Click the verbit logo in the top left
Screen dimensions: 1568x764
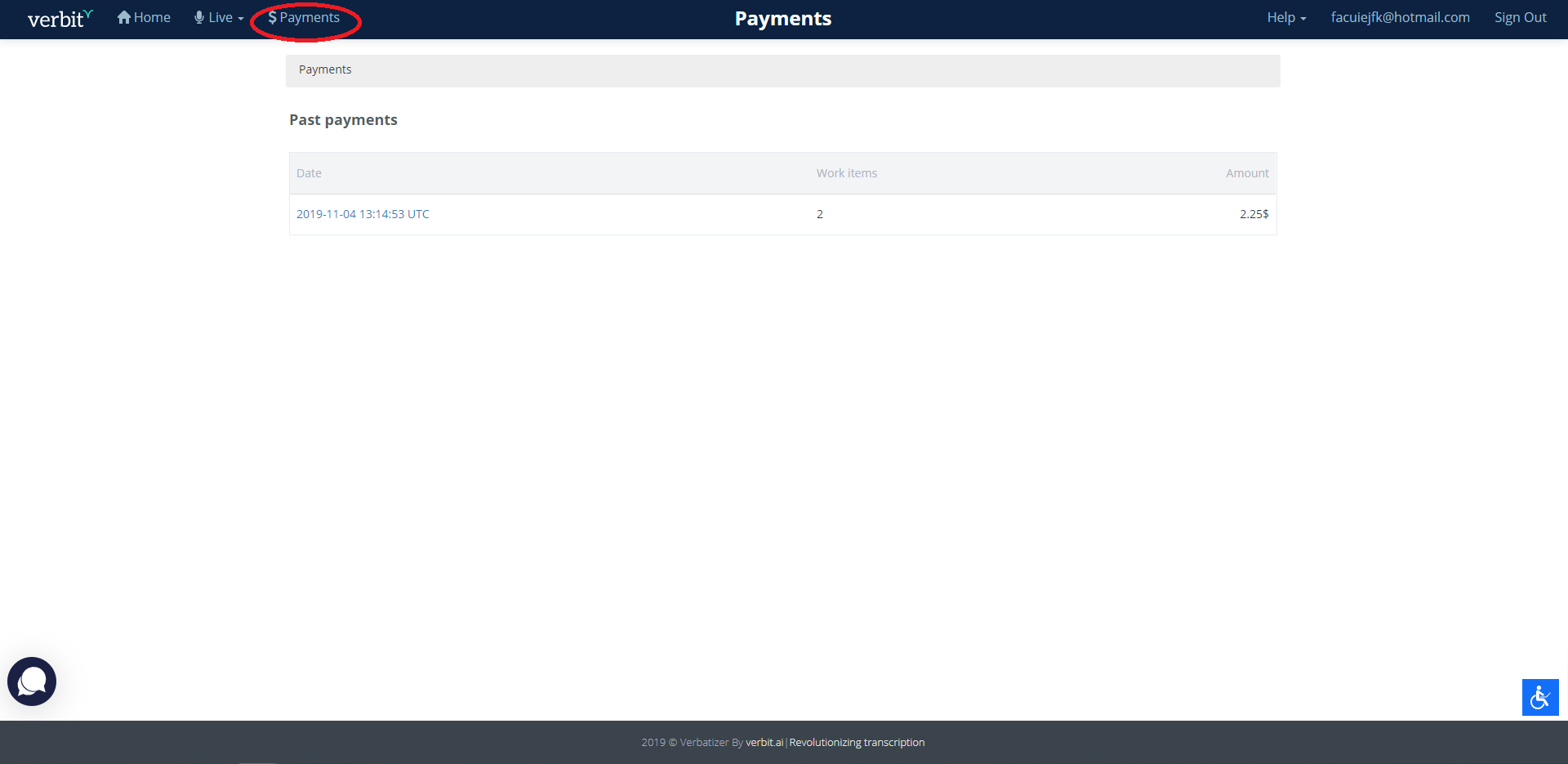(58, 19)
